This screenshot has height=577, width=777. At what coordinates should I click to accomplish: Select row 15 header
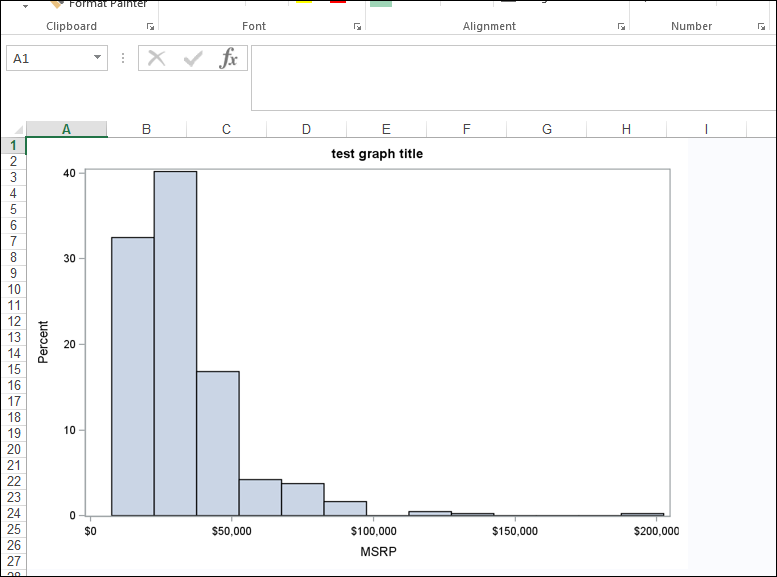[13, 370]
